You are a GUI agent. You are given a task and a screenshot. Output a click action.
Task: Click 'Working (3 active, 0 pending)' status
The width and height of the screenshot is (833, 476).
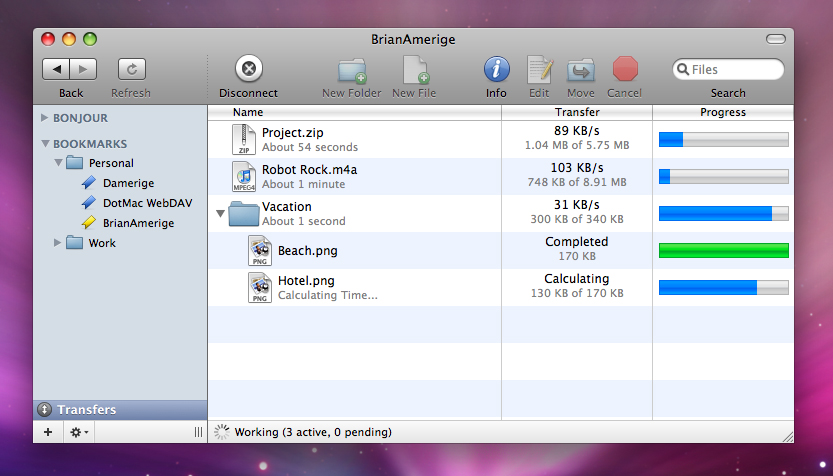(x=313, y=432)
